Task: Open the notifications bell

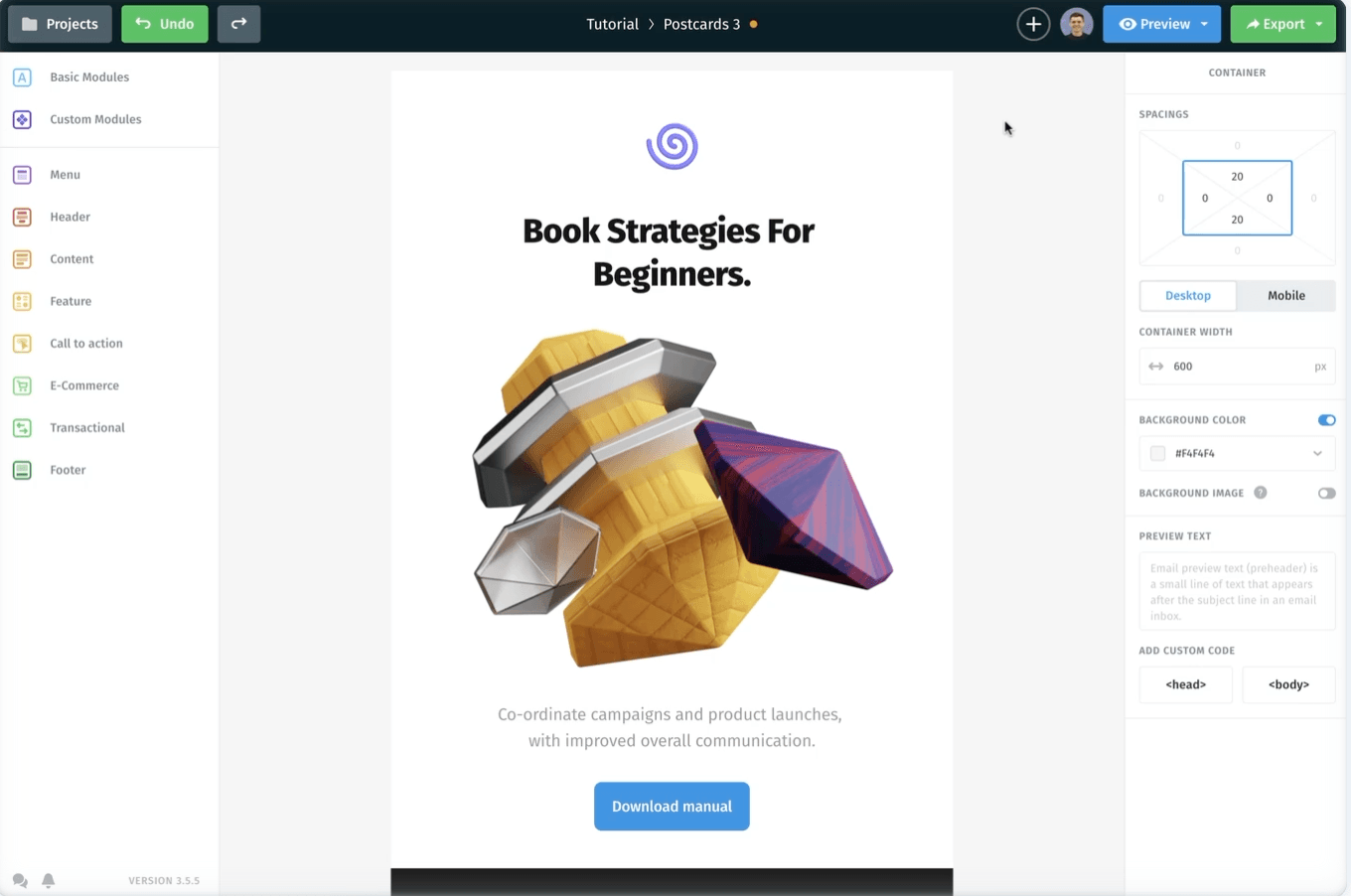Action: coord(48,880)
